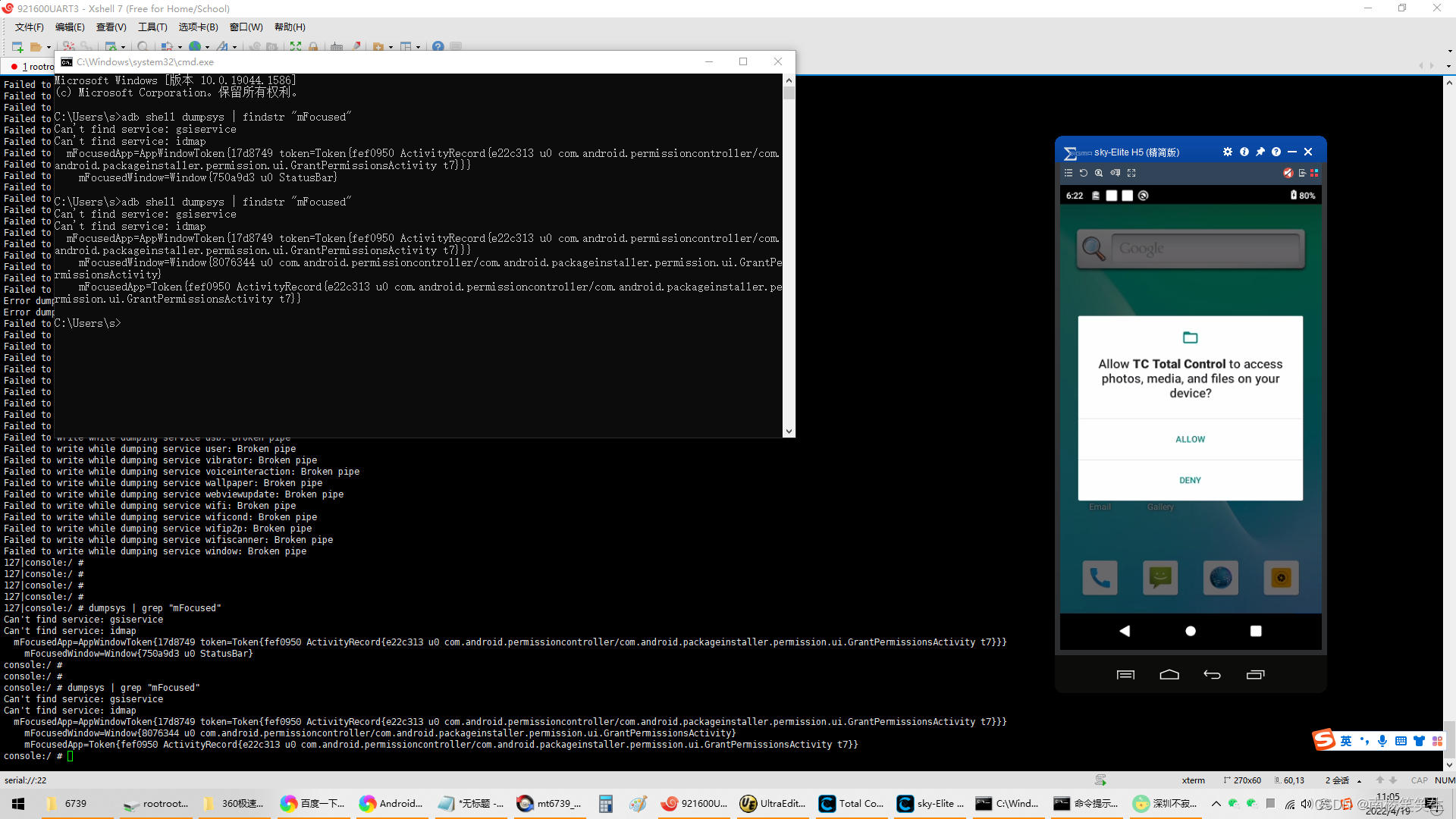Open the 工具(T) menu

152,27
